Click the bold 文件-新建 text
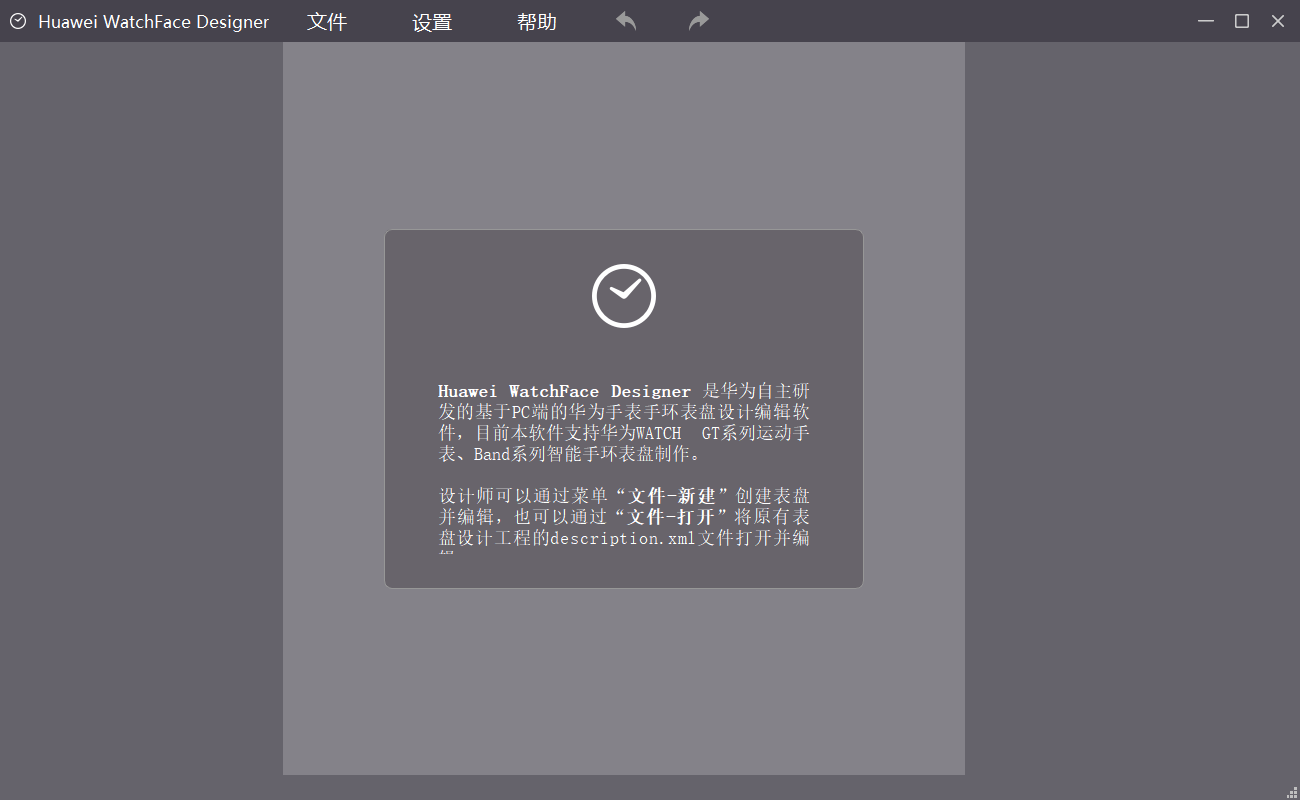 tap(673, 496)
